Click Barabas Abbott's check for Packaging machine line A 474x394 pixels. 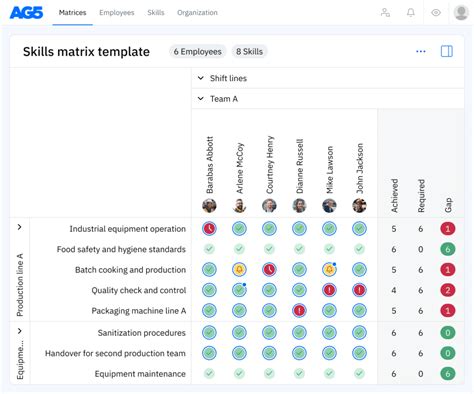[x=209, y=311]
